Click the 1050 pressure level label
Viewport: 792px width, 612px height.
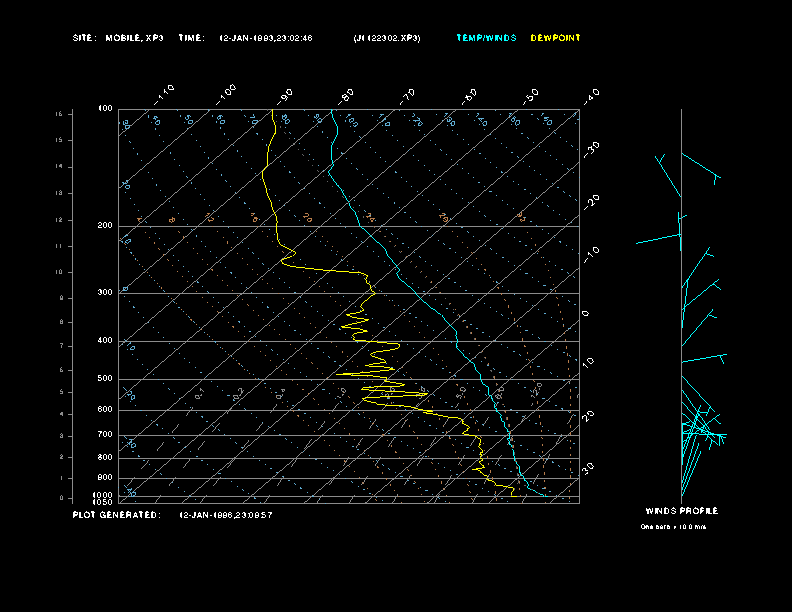click(103, 502)
